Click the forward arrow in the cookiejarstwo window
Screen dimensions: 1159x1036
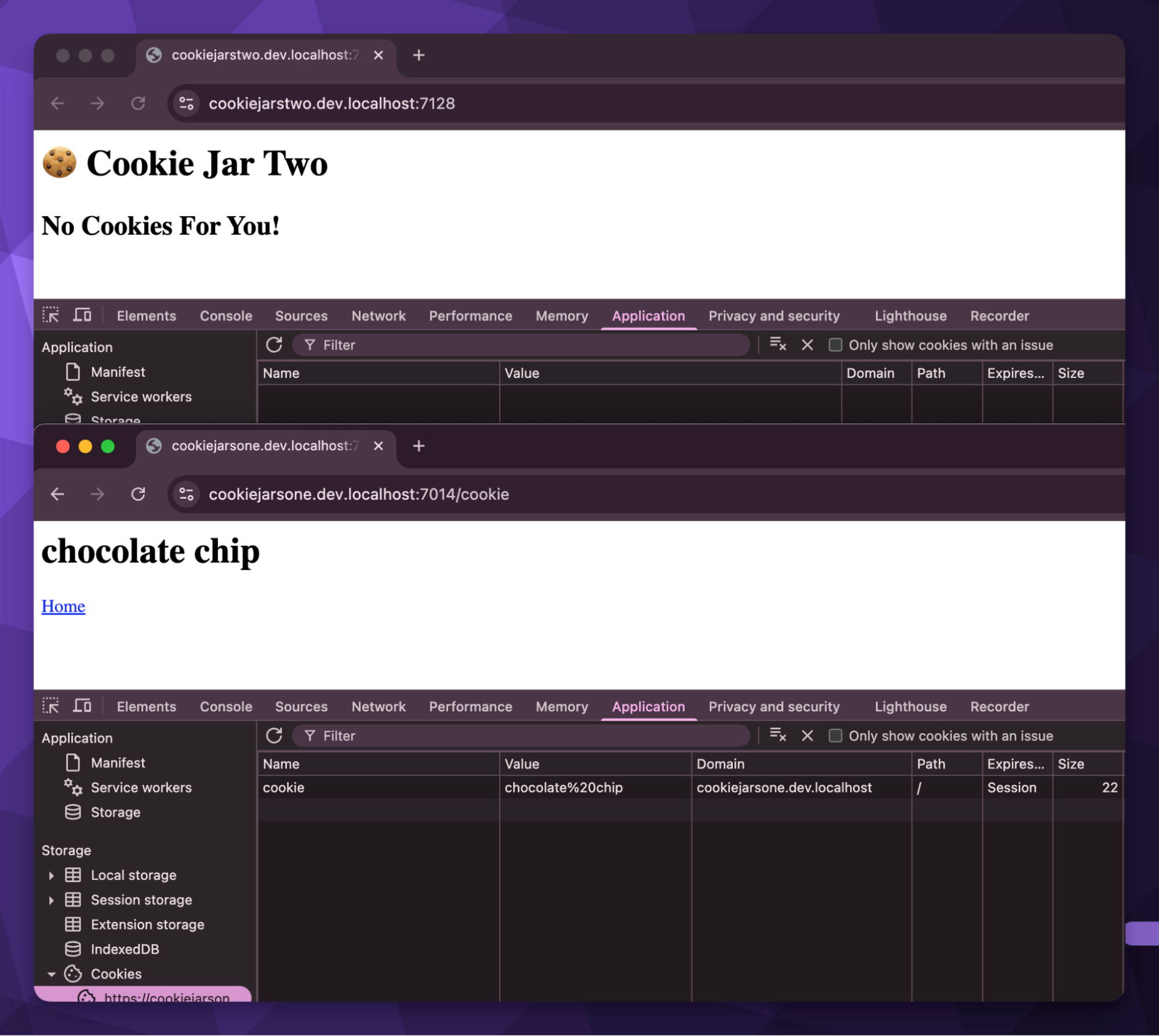97,103
